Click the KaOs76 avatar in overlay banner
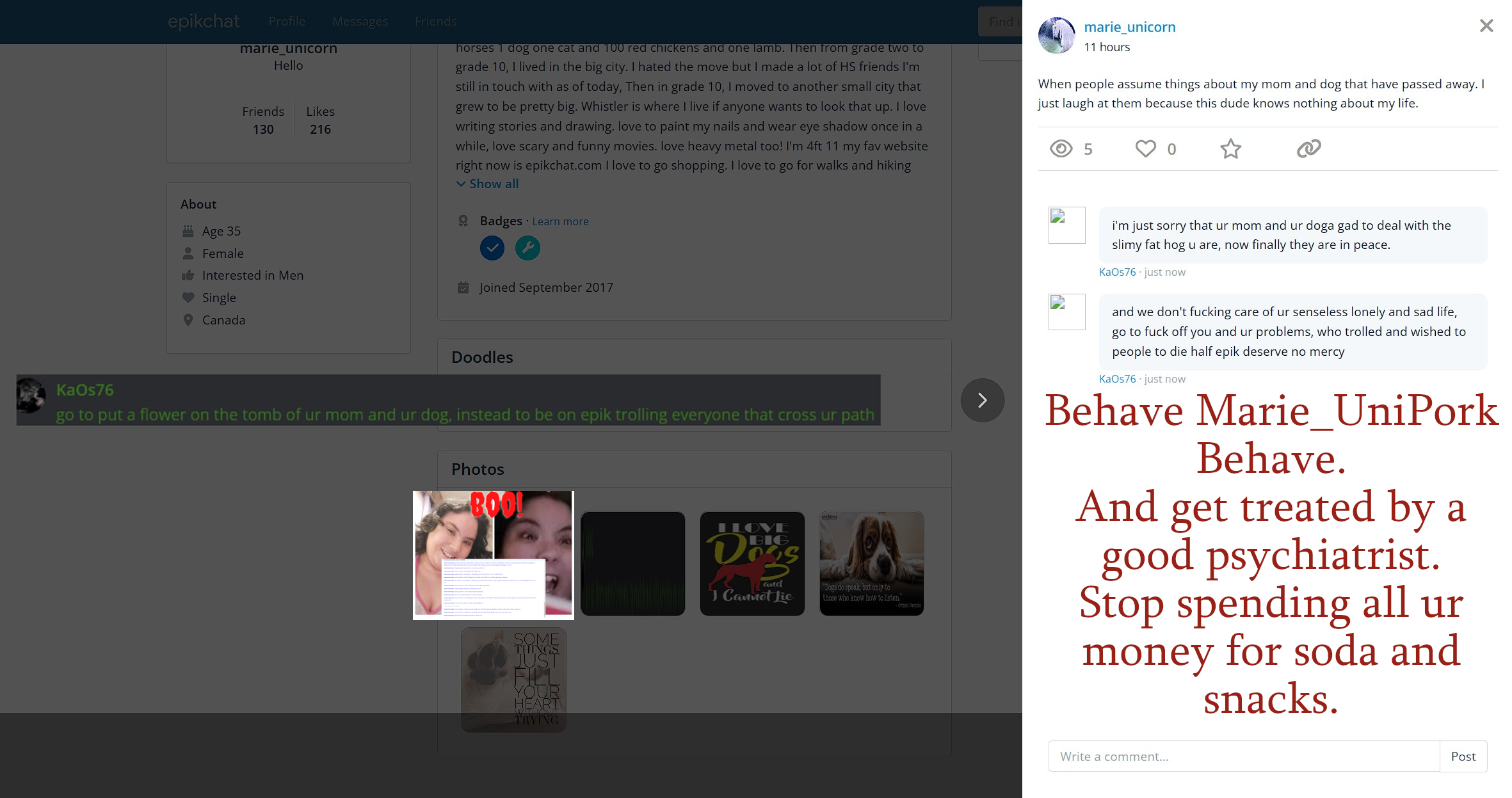Screen dimensions: 1512x798 click(x=31, y=395)
